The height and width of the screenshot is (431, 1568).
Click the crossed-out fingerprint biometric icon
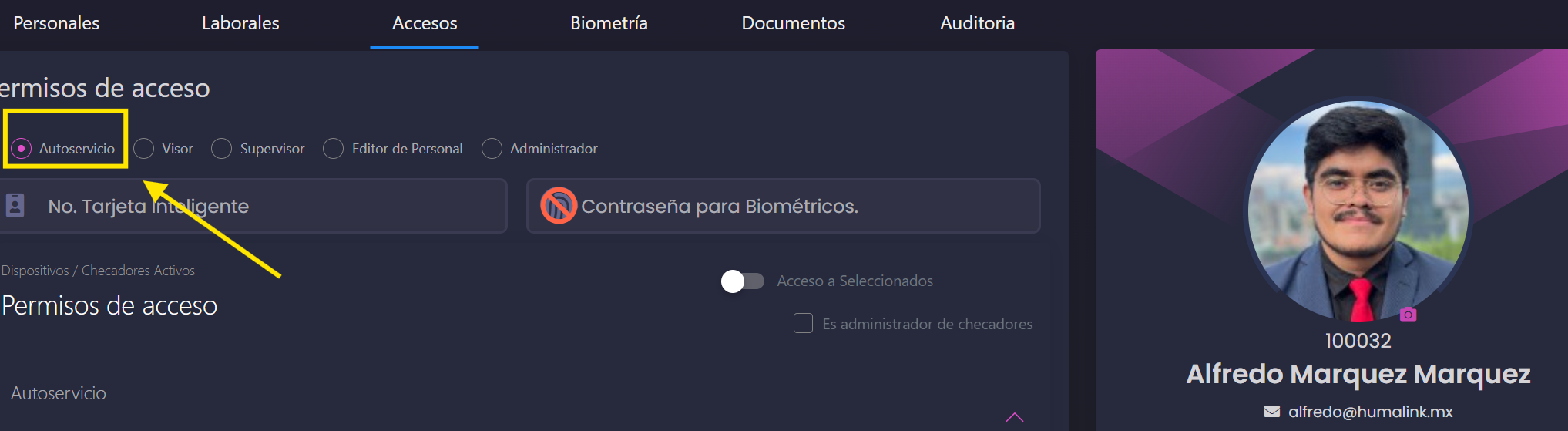pos(559,205)
